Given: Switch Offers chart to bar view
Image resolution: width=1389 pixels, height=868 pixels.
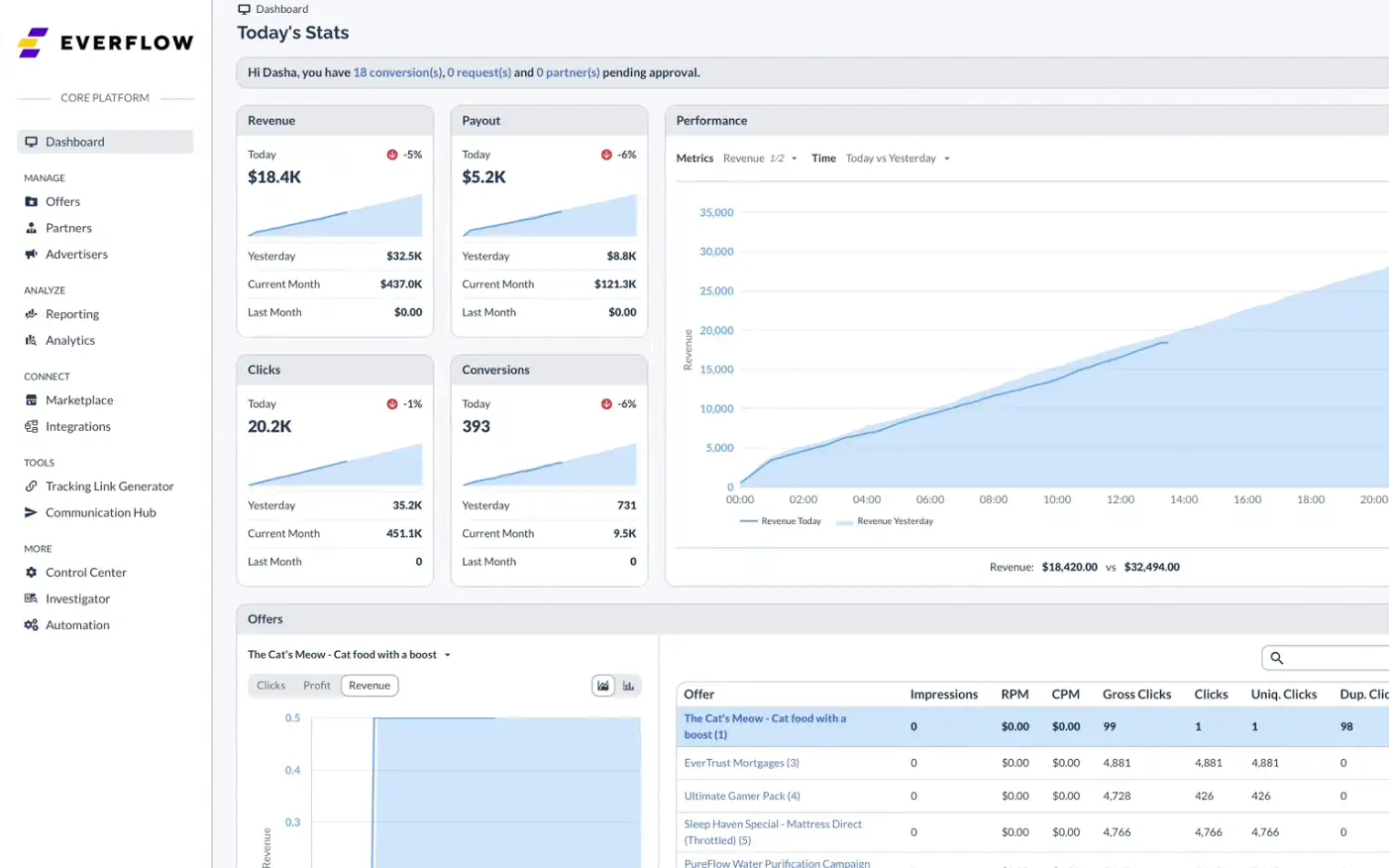Looking at the screenshot, I should click(629, 686).
